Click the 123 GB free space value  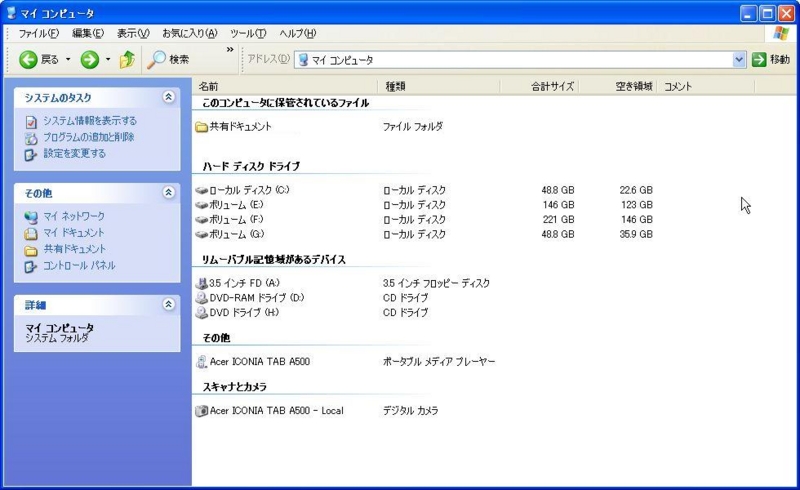pos(636,205)
